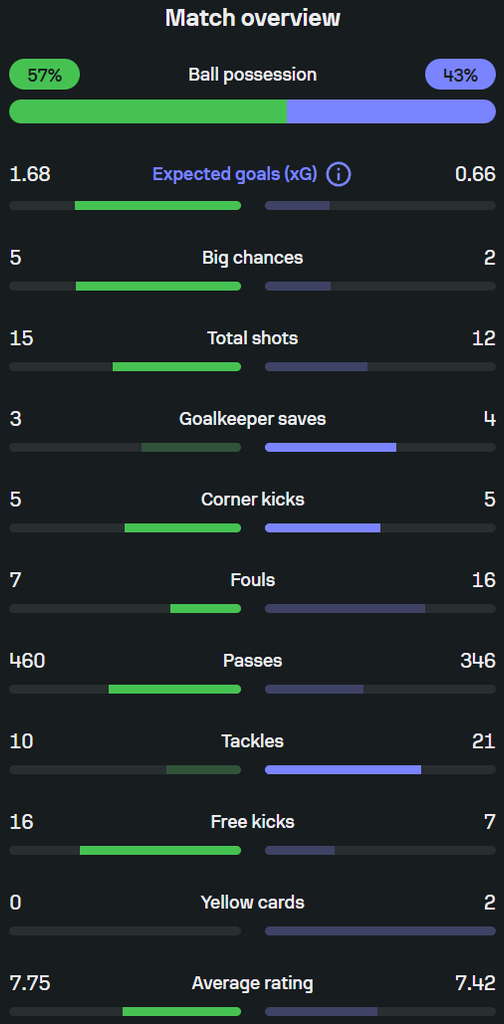Click the green expected goals bar
The image size is (504, 1024).
tap(158, 206)
